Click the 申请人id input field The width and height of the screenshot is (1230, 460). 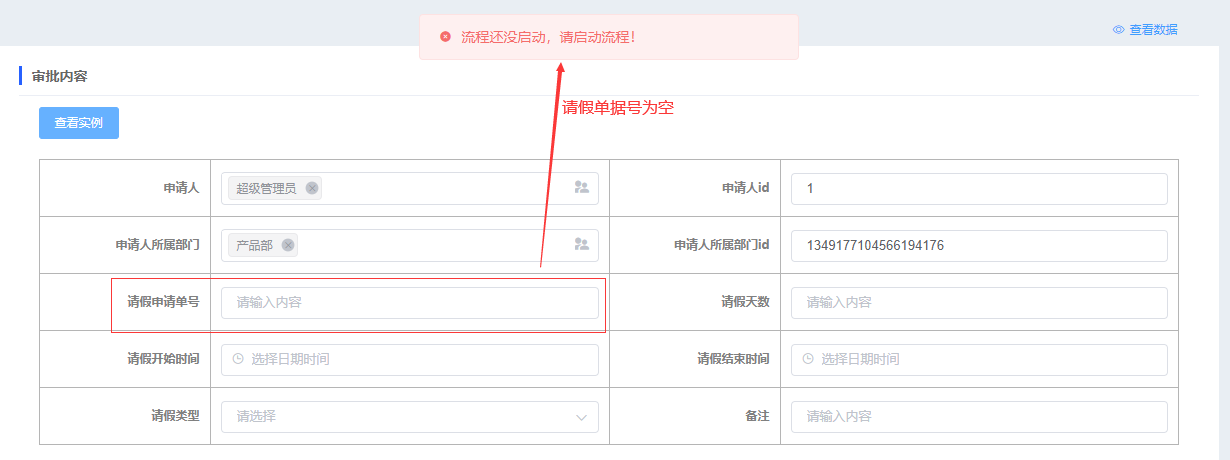click(x=979, y=188)
